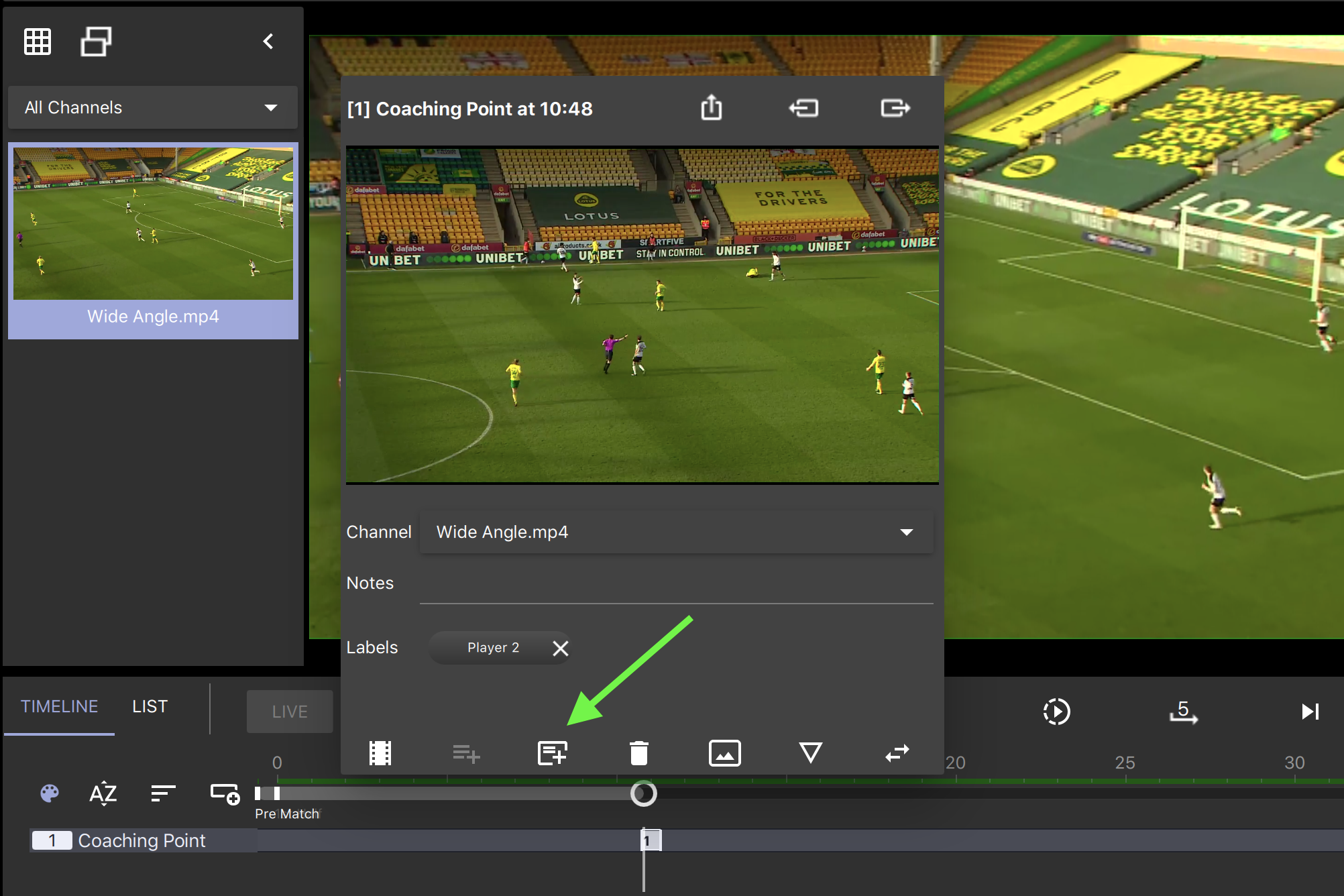Sort rows alphabetically with AZ icon

click(103, 794)
